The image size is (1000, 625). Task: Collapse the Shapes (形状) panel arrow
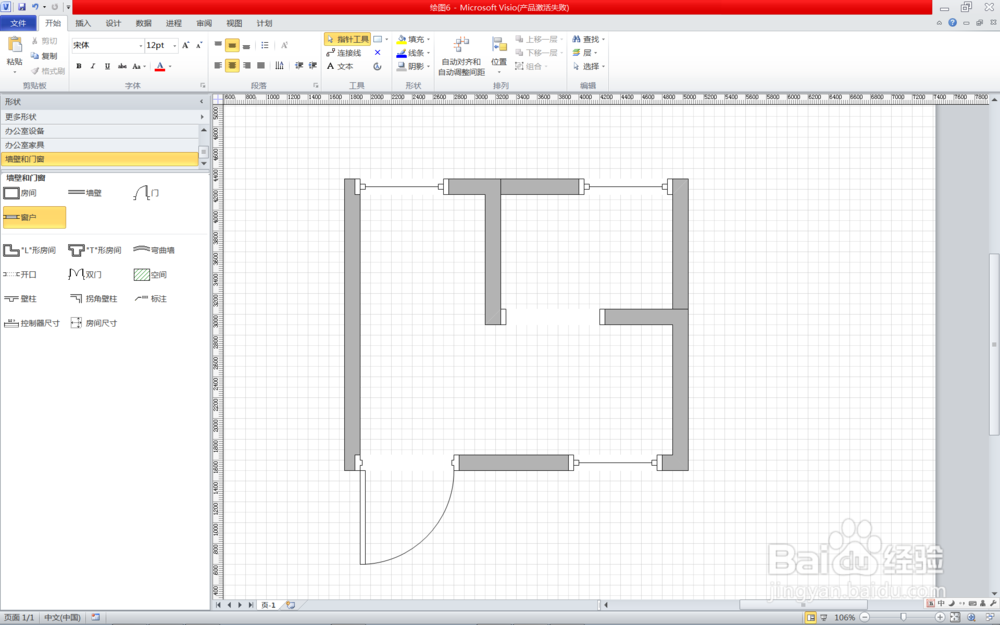pos(202,101)
